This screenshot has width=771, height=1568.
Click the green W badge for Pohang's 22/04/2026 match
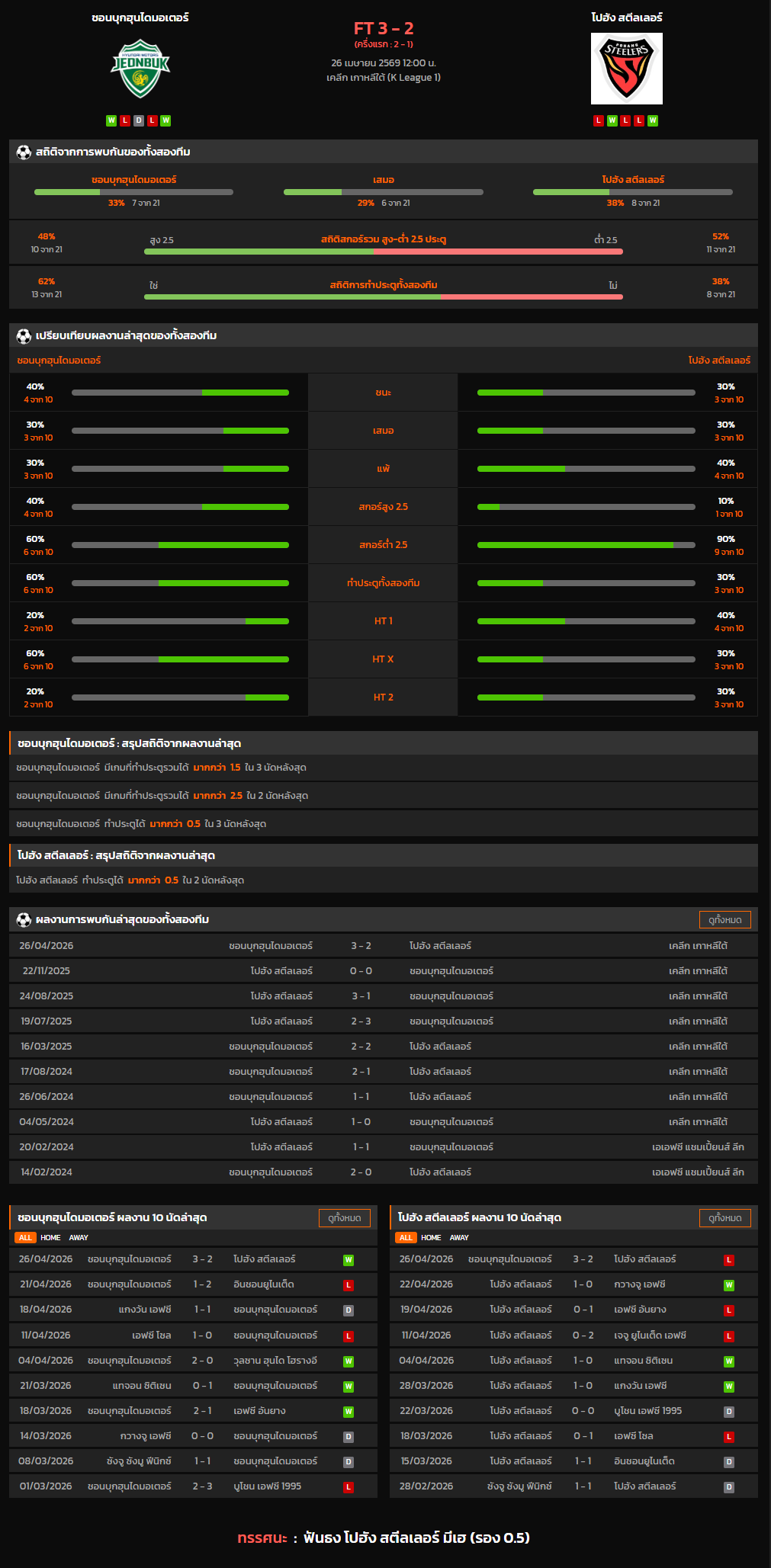728,1285
